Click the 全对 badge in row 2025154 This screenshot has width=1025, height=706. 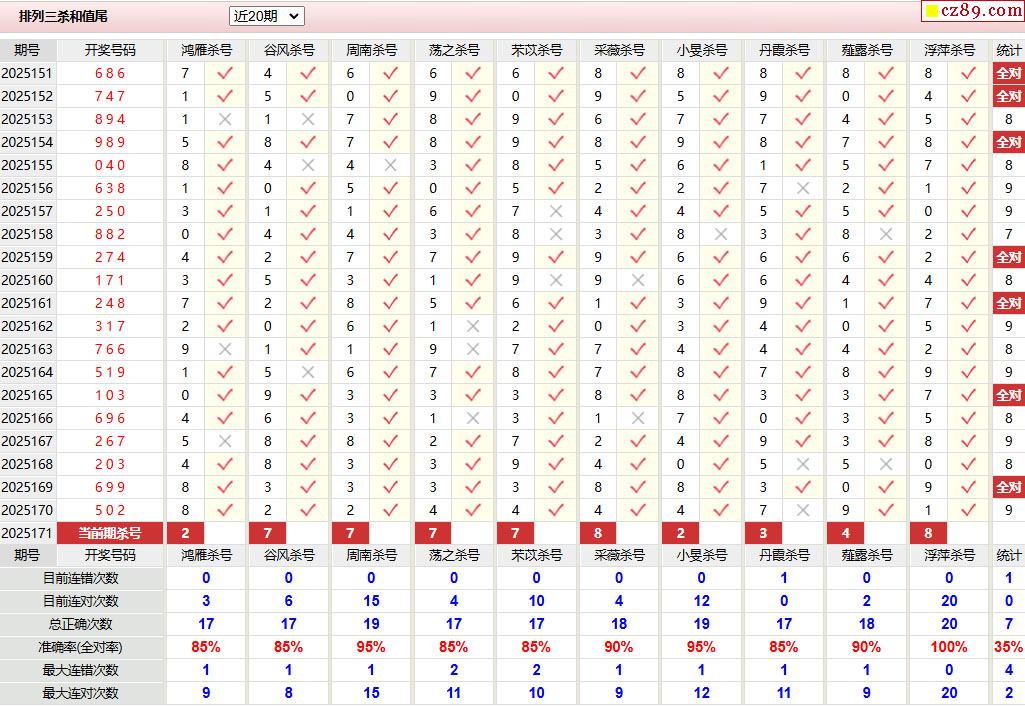click(1008, 142)
